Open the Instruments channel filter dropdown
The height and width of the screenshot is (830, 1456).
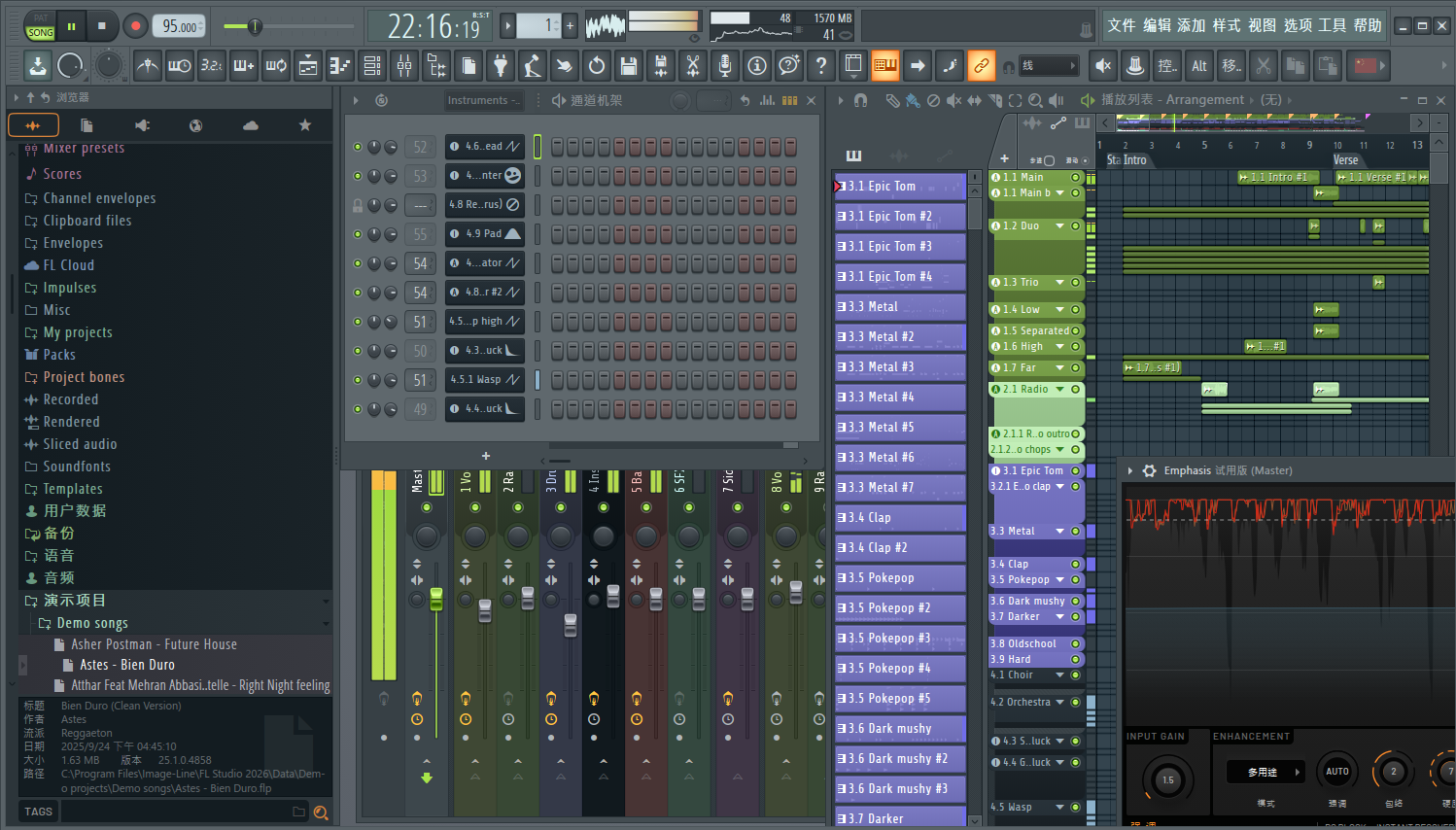pos(485,100)
